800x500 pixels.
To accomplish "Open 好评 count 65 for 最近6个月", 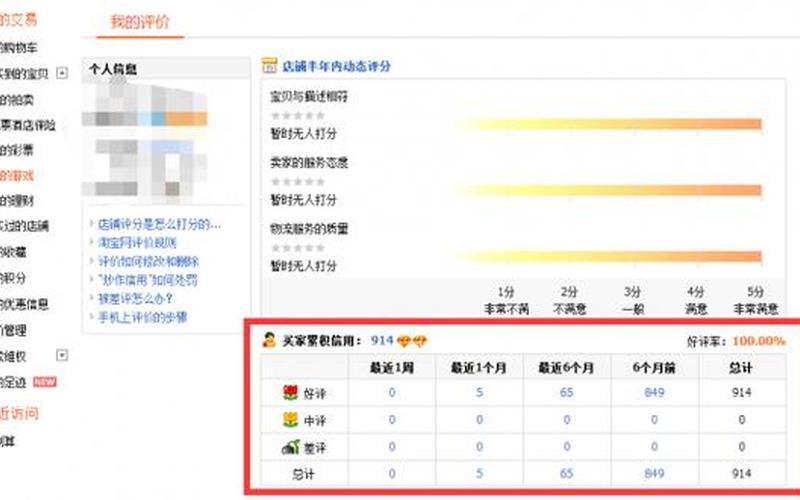I will pos(566,392).
